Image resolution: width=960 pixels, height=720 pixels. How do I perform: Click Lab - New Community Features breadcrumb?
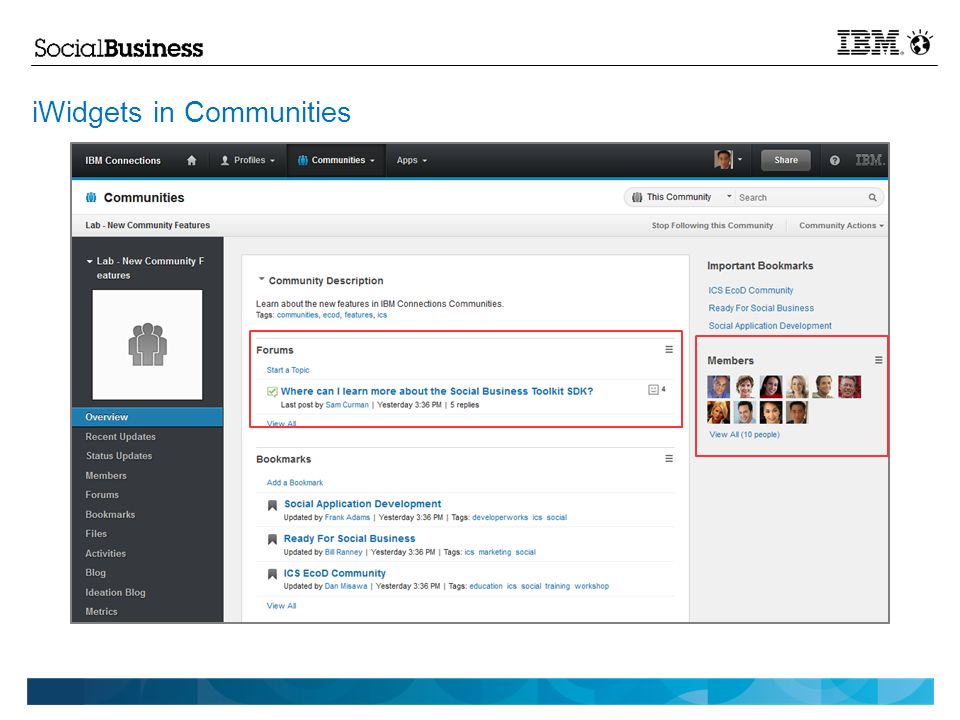pyautogui.click(x=148, y=225)
